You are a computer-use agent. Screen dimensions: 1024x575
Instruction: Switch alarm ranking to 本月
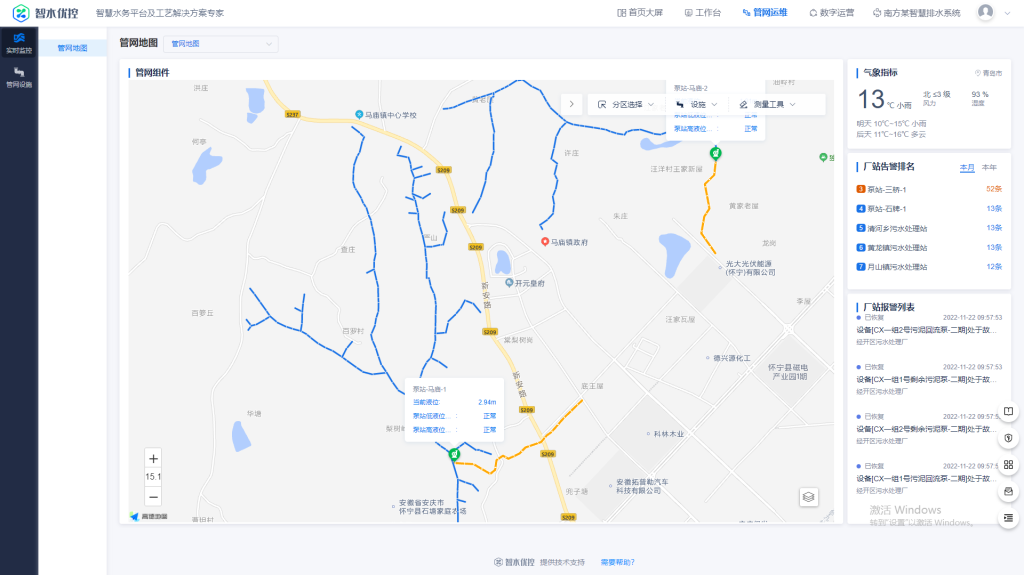pyautogui.click(x=967, y=167)
